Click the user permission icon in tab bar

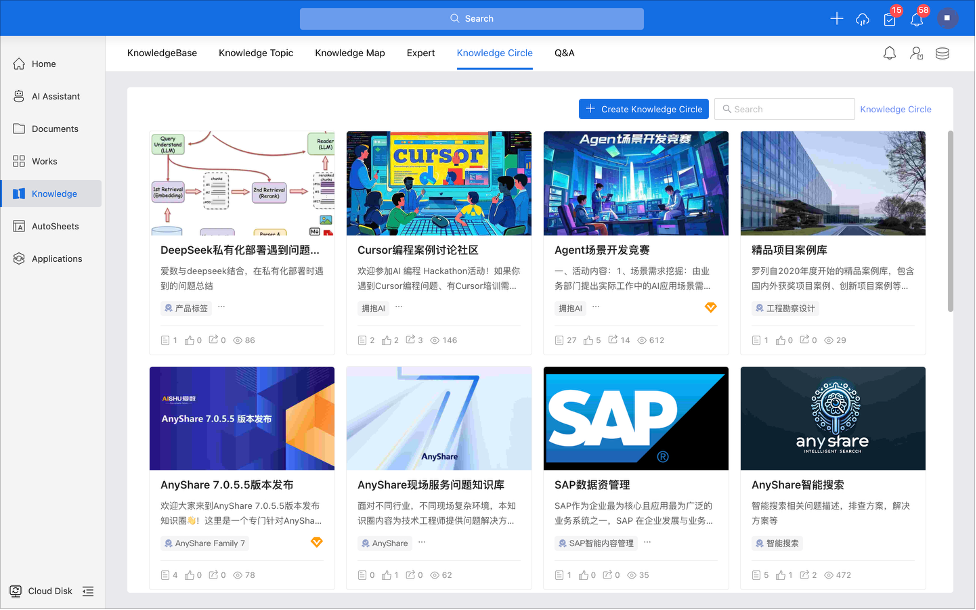[x=916, y=53]
